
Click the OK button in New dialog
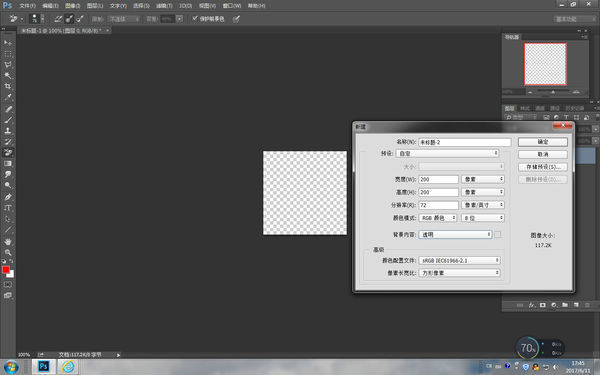[543, 142]
